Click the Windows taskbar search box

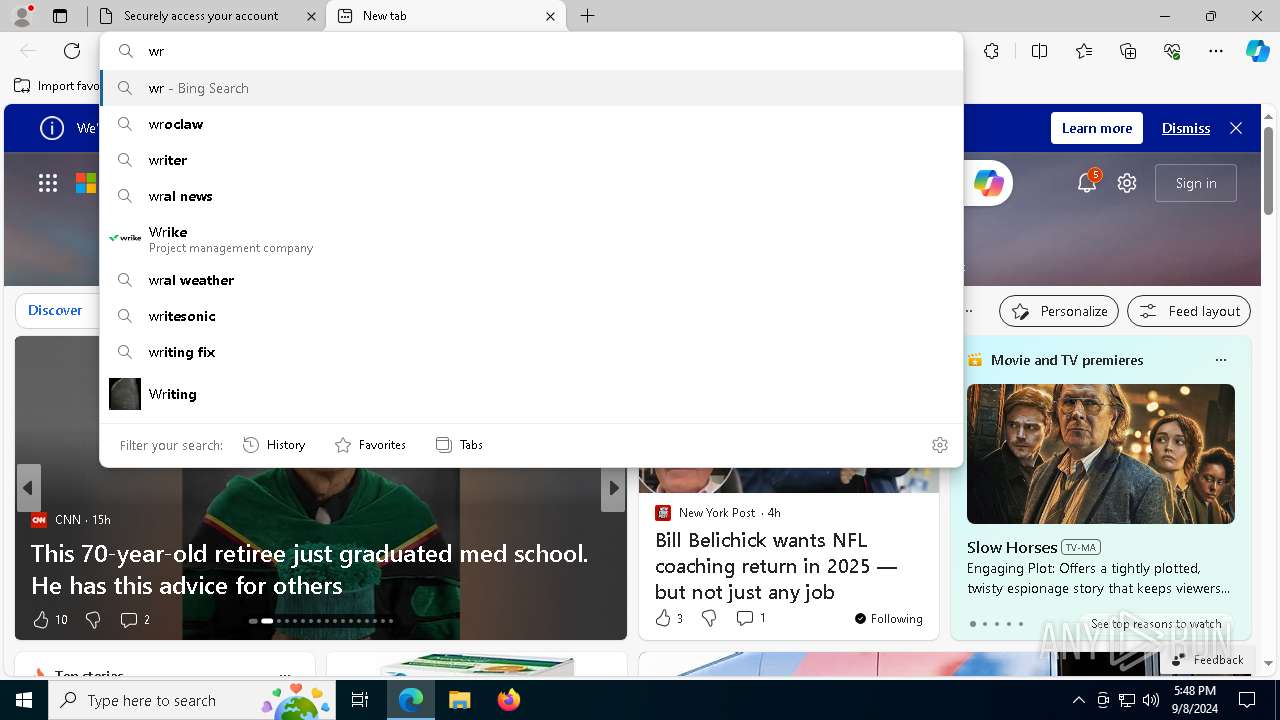(x=194, y=700)
